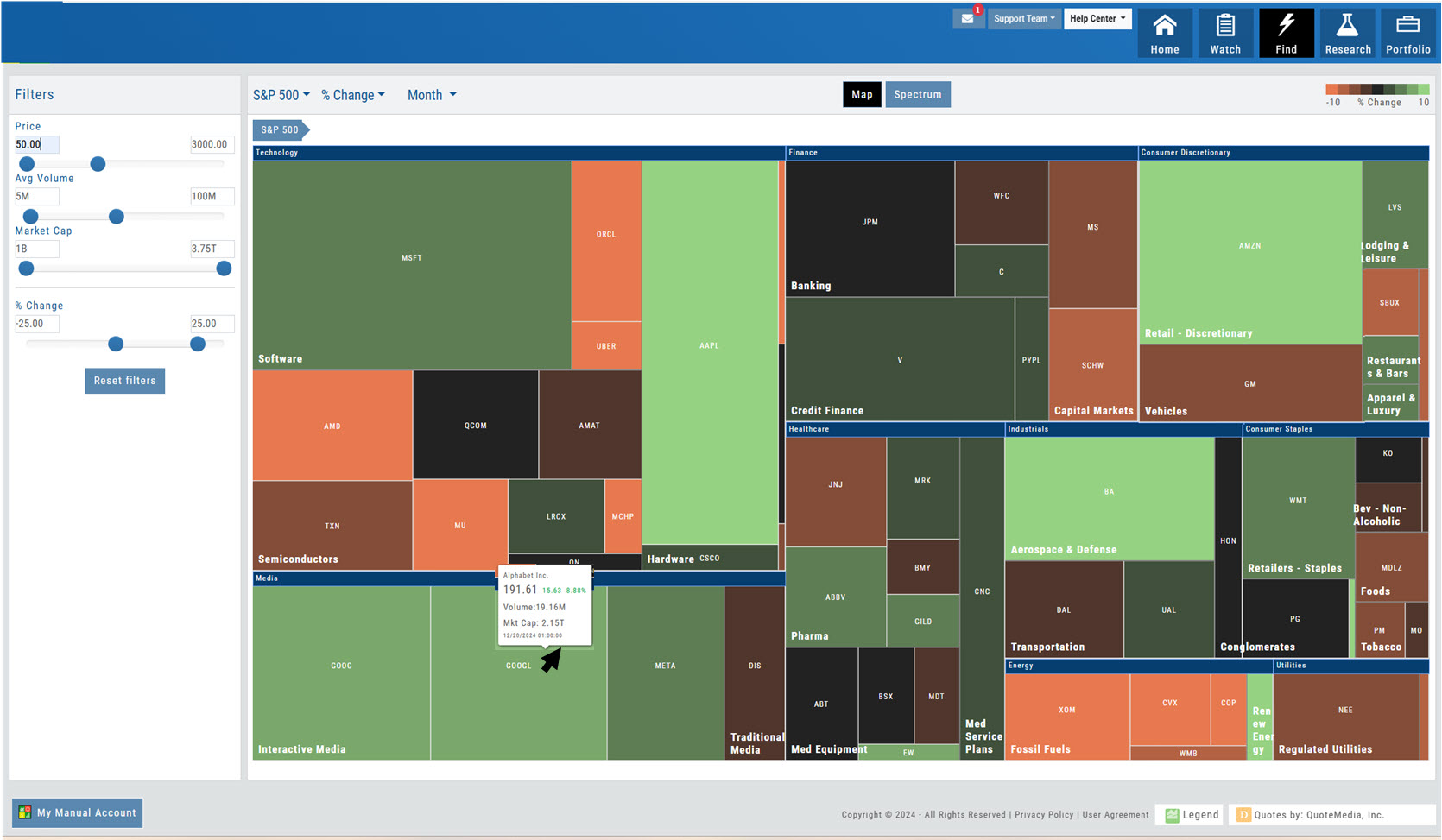This screenshot has height=840, width=1442.
Task: Click the BA Aerospace & Defense tile
Action: (x=1110, y=498)
